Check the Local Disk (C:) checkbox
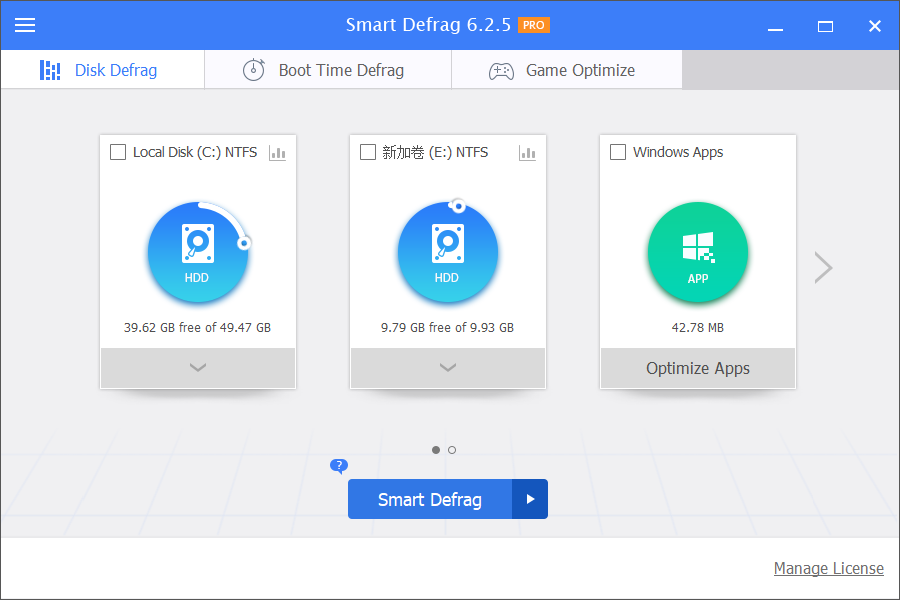The height and width of the screenshot is (600, 900). (118, 152)
